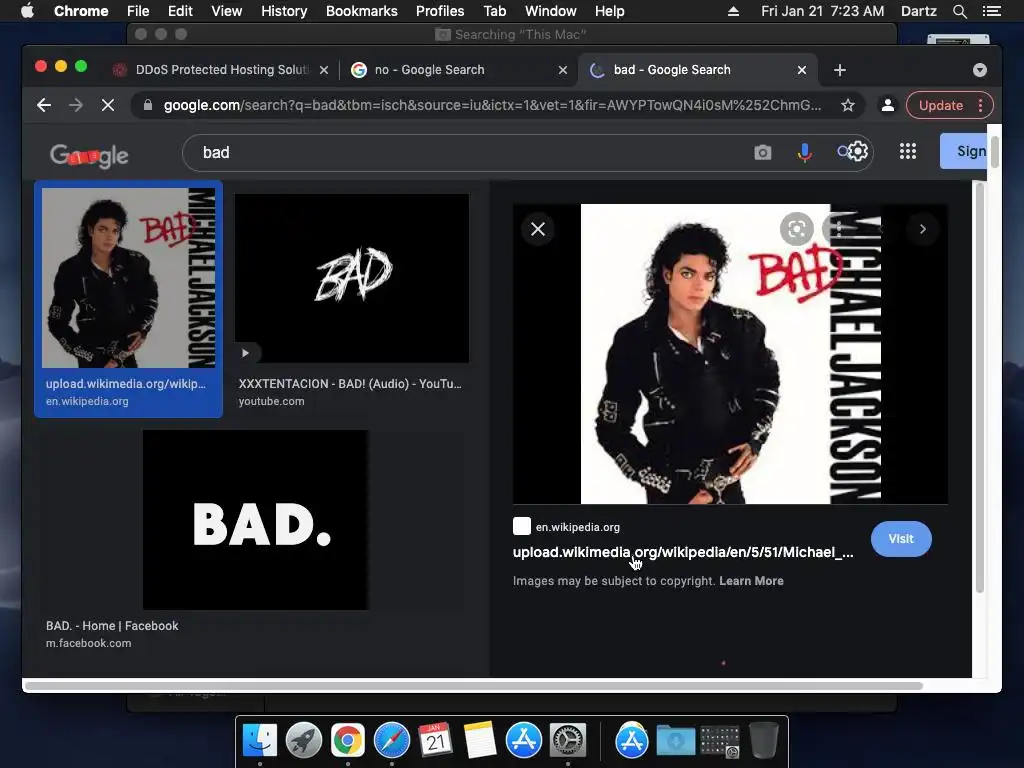1024x768 pixels.
Task: Close the 'bad - Google Search' tab
Action: click(x=802, y=70)
